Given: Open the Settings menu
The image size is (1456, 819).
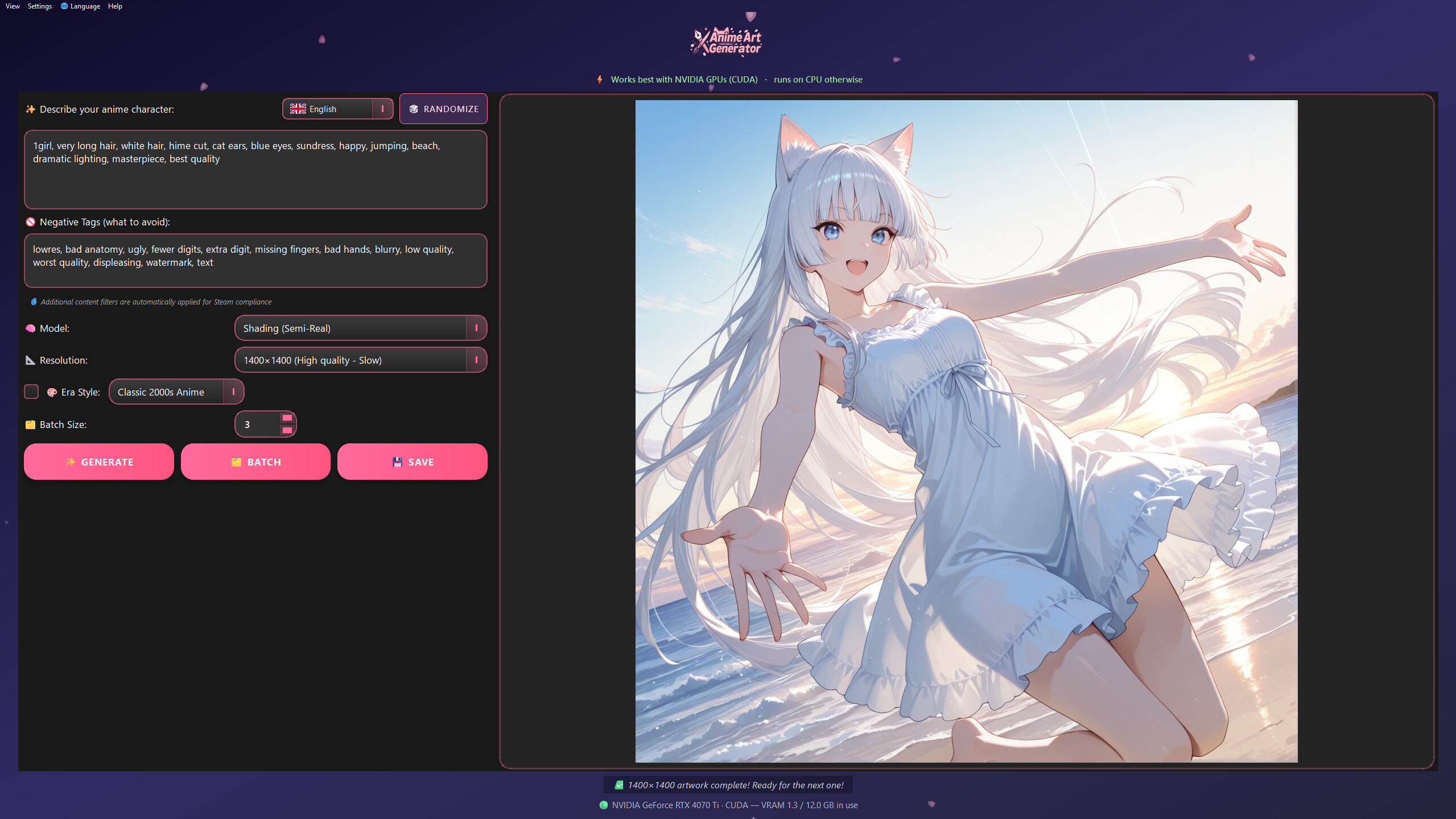Looking at the screenshot, I should point(39,6).
